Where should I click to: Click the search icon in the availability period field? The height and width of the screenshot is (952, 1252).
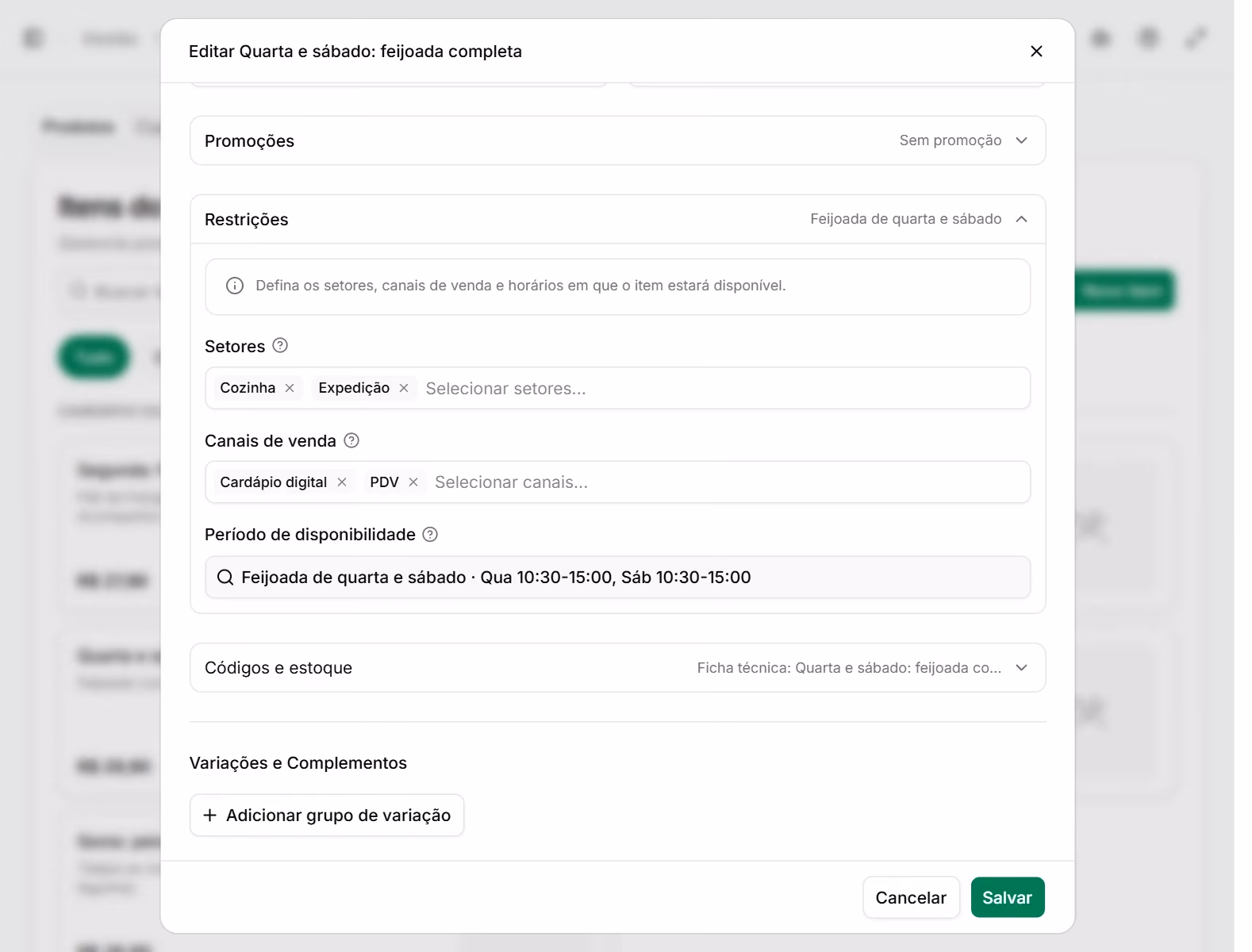225,578
